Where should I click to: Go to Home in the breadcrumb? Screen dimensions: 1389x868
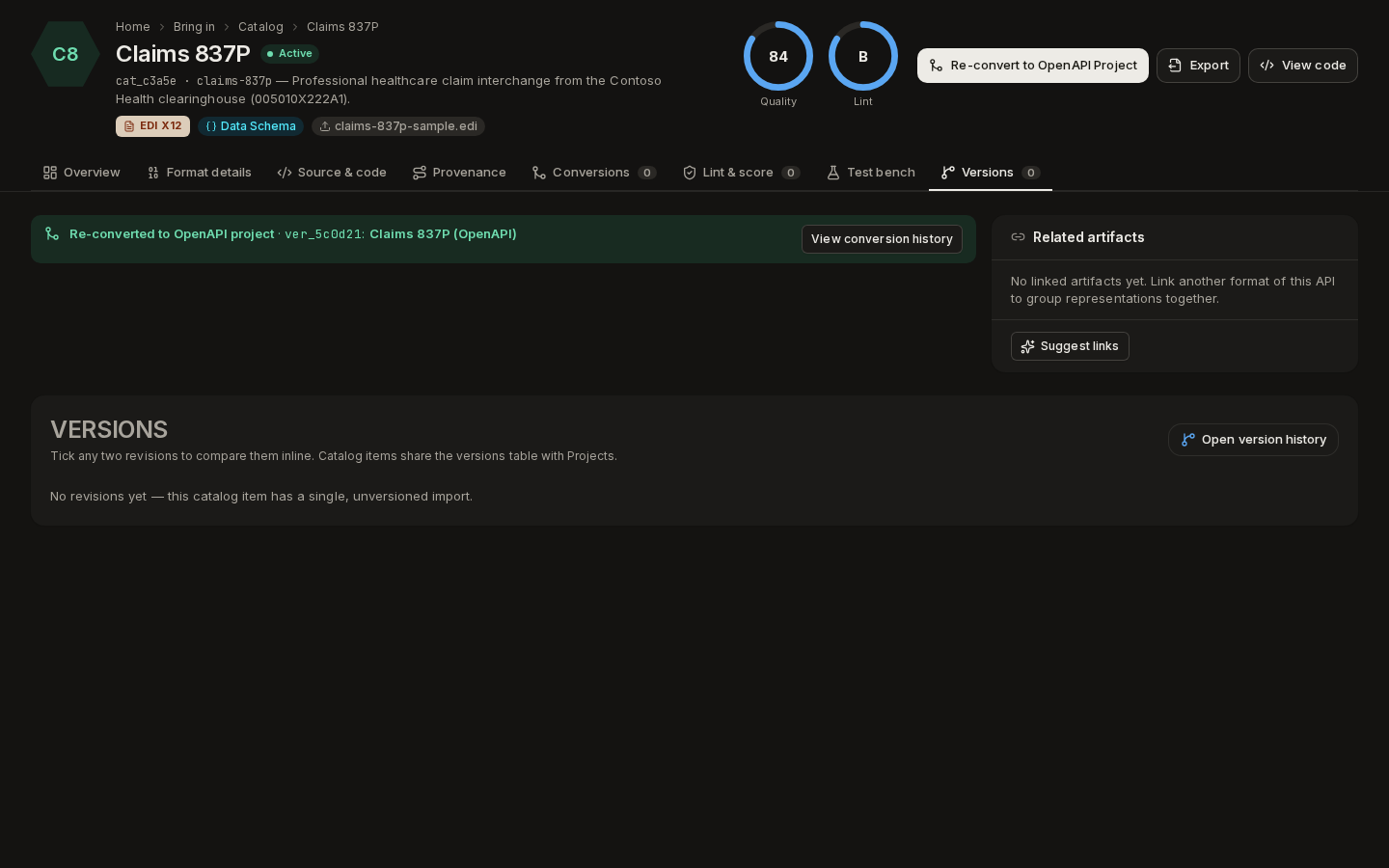[133, 27]
